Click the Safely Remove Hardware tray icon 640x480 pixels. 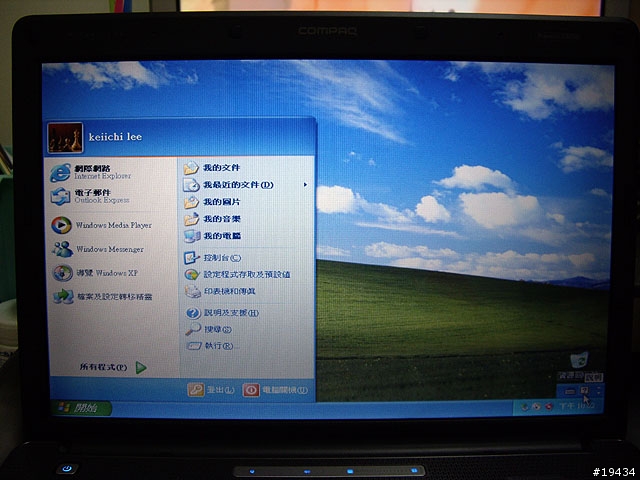pyautogui.click(x=525, y=407)
